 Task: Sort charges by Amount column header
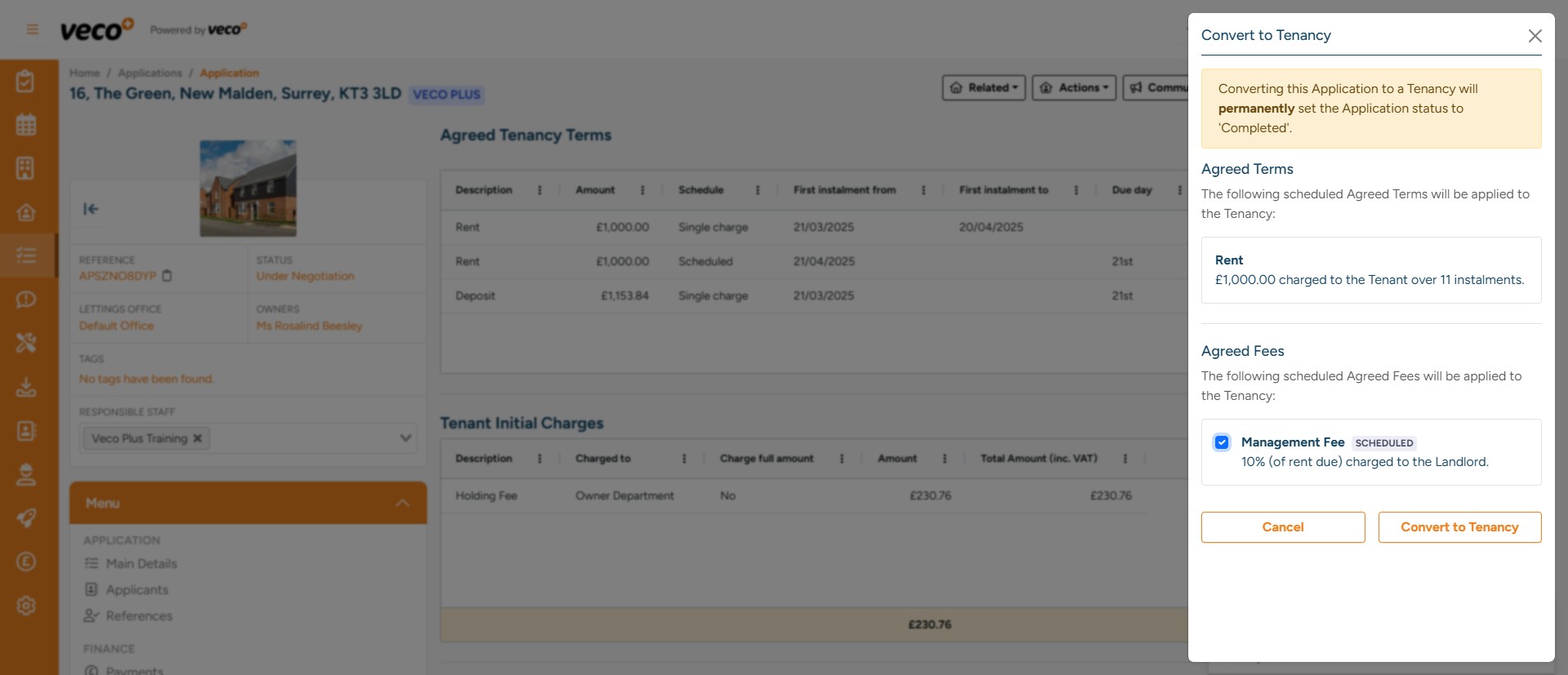coord(897,459)
